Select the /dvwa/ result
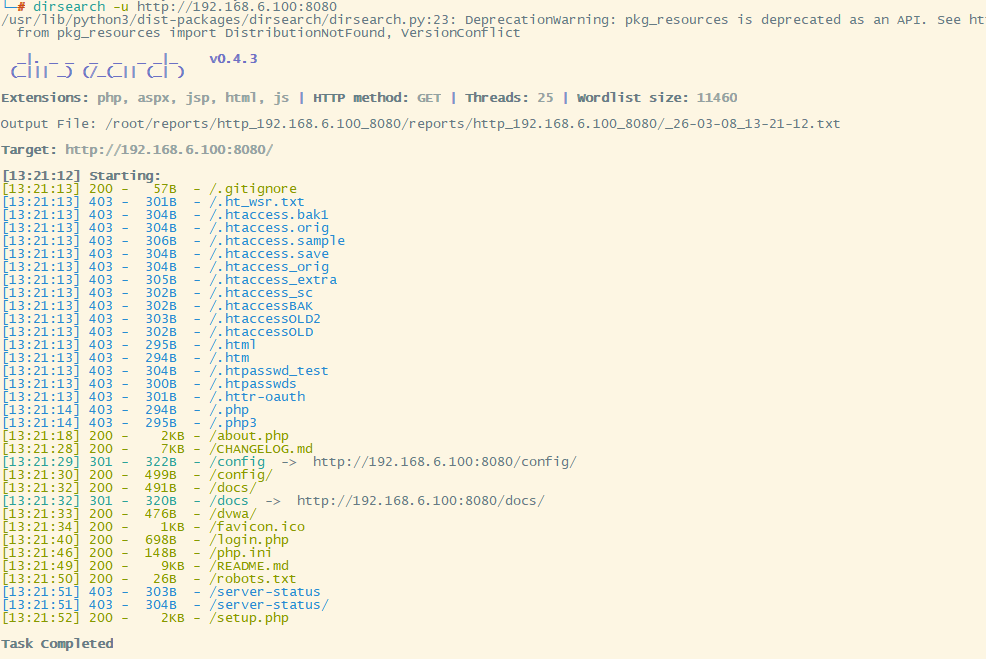 point(233,514)
